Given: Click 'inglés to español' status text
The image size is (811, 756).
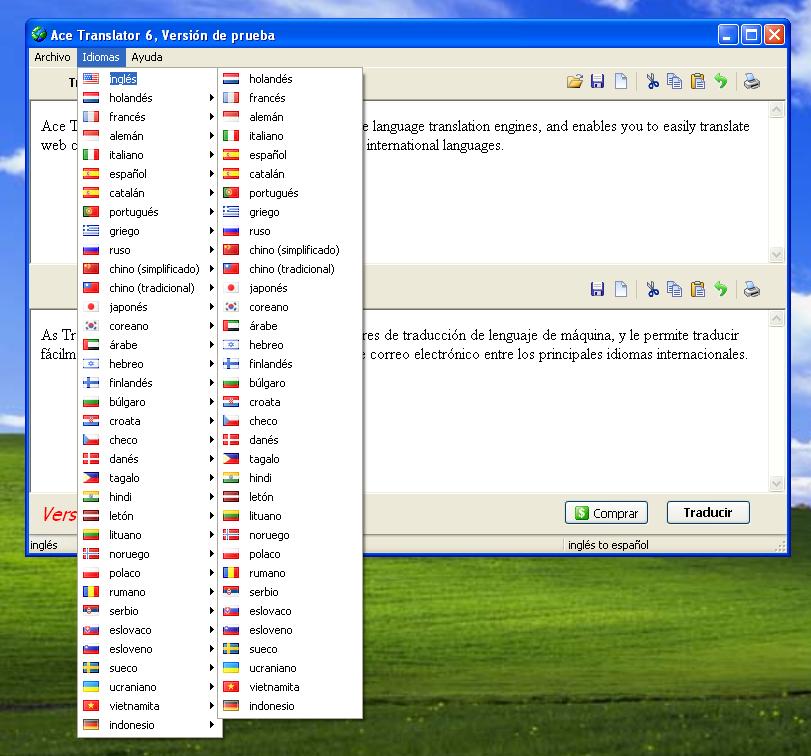Looking at the screenshot, I should (x=608, y=545).
